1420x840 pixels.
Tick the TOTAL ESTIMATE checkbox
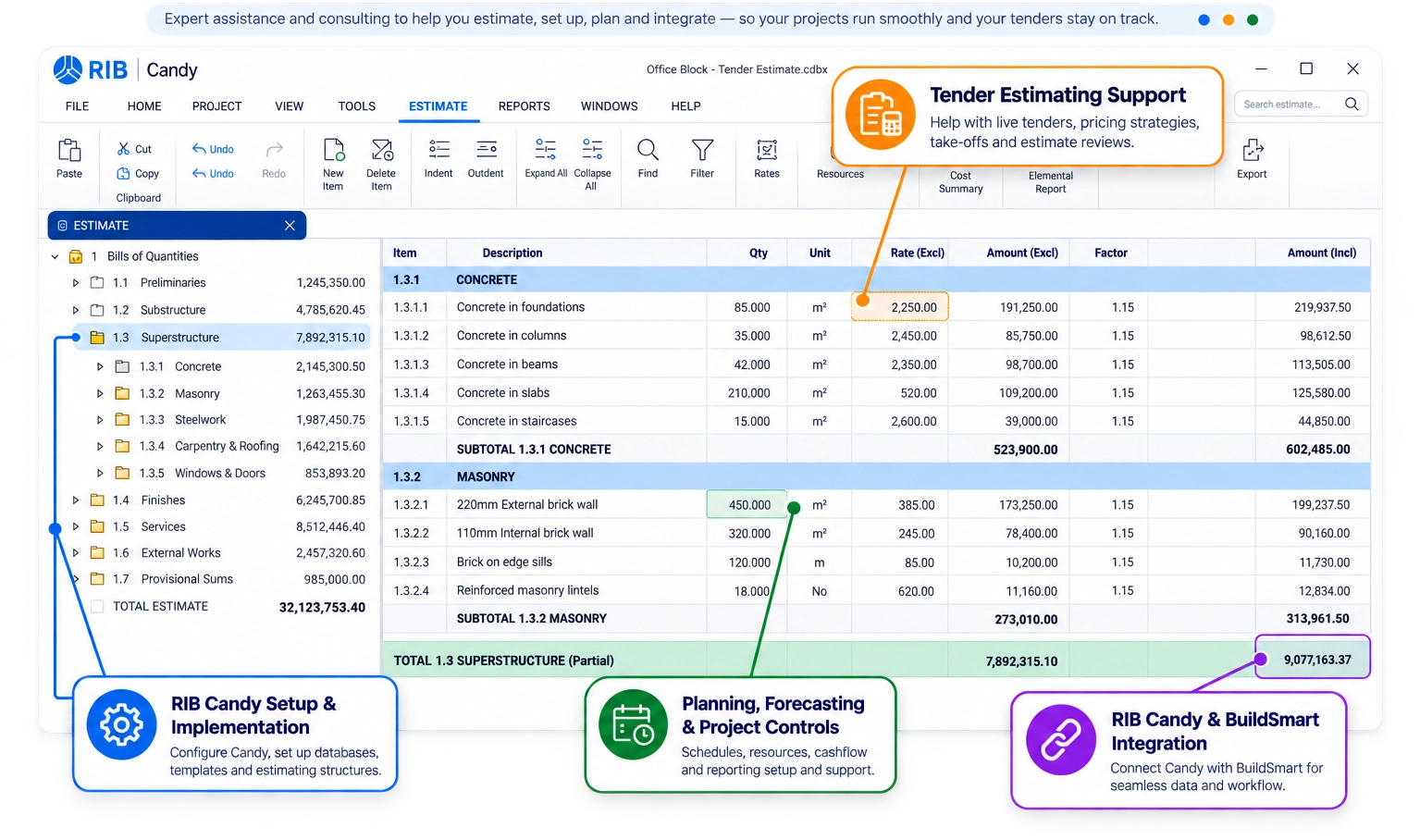tap(97, 607)
